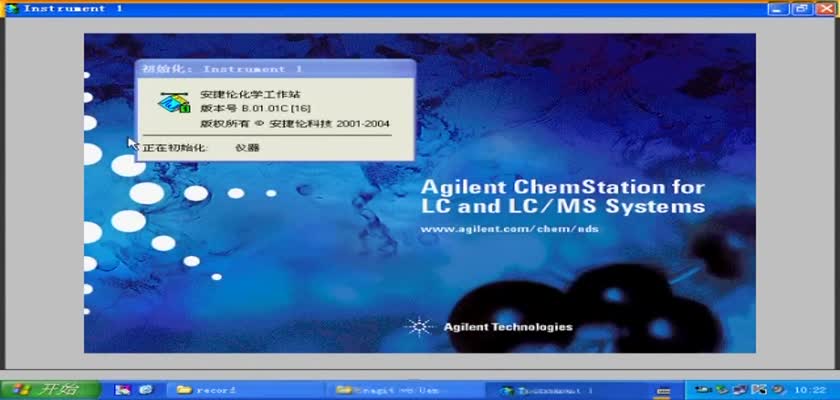This screenshot has height=400, width=840.
Task: Click the 版本号 B.01.01C version text
Action: [x=256, y=109]
